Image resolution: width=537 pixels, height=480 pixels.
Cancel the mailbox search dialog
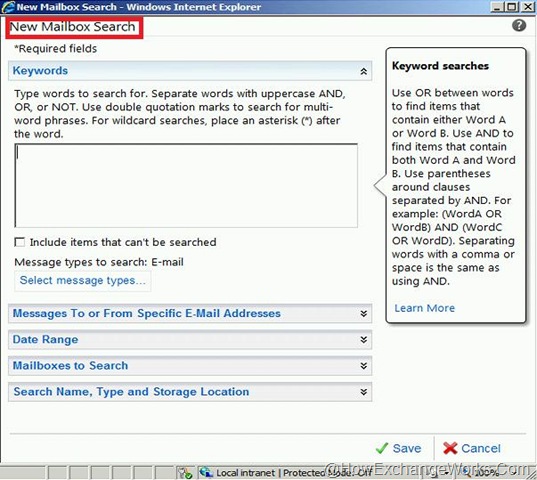point(472,448)
